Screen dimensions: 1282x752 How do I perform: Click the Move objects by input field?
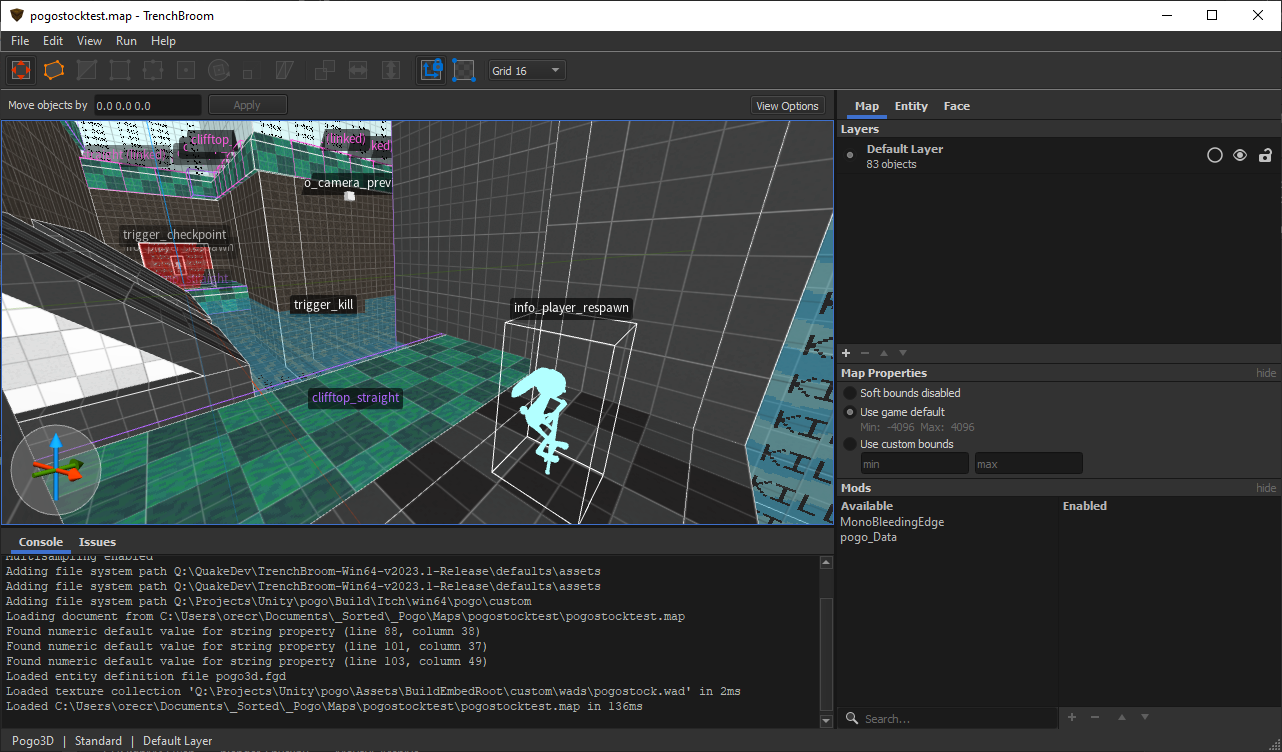[x=148, y=105]
